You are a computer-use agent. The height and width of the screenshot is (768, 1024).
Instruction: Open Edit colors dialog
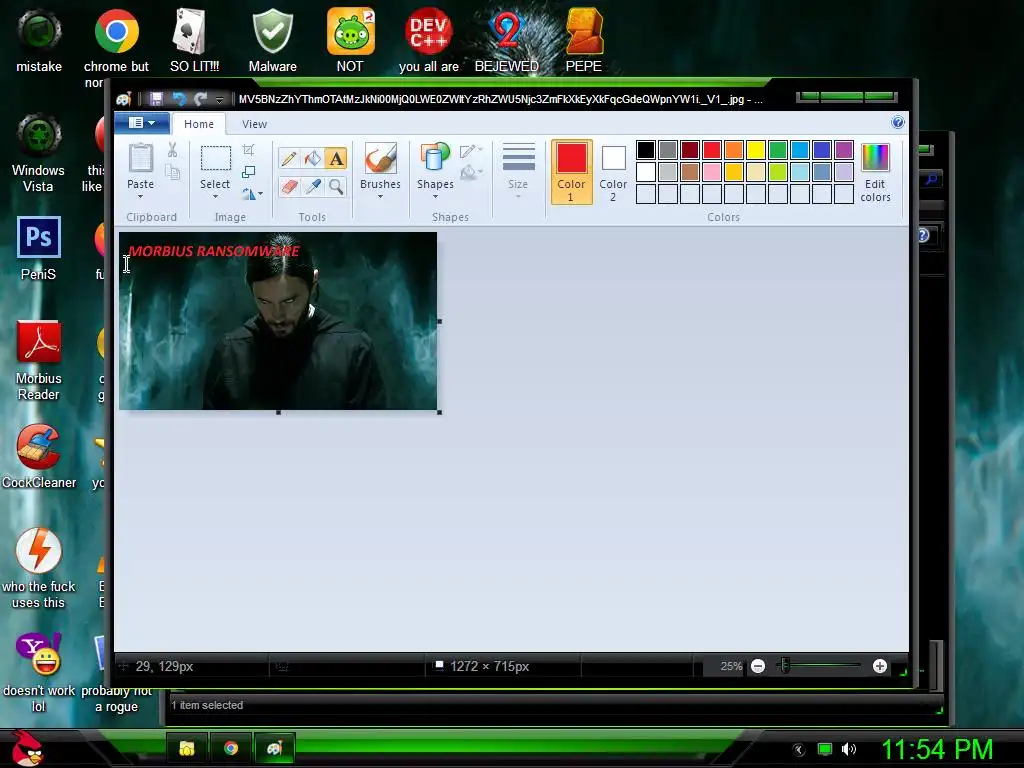[875, 172]
